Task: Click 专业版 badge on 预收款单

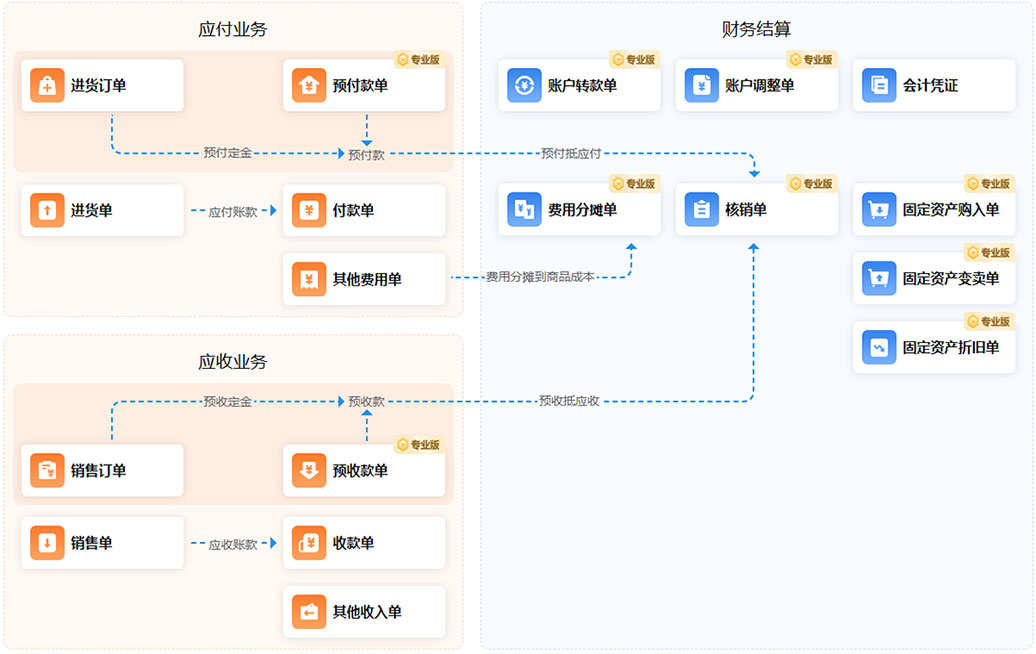Action: tap(419, 445)
